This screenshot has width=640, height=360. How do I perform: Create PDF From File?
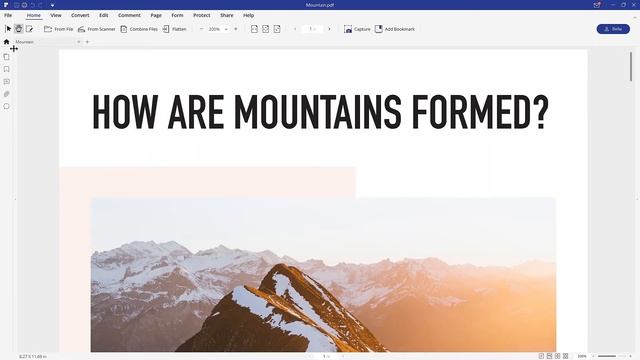(x=58, y=29)
